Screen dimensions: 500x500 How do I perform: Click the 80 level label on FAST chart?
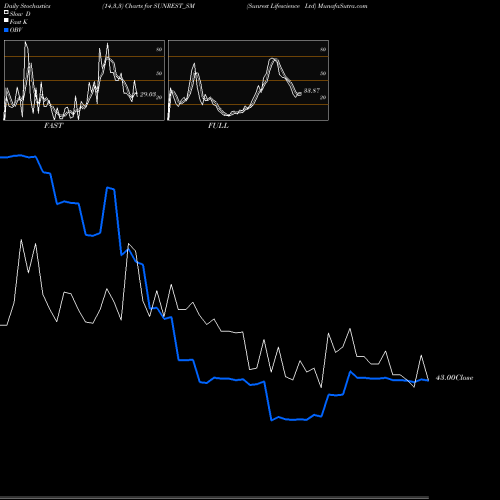(159, 49)
